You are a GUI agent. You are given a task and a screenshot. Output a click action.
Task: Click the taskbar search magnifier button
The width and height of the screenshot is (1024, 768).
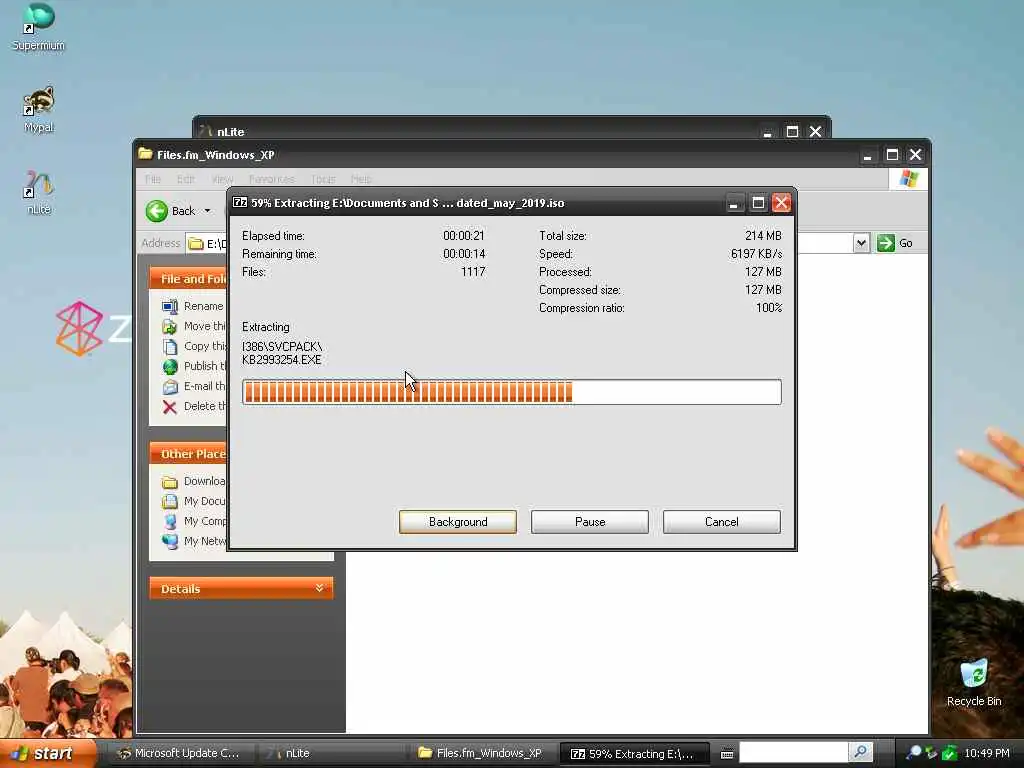(x=861, y=752)
